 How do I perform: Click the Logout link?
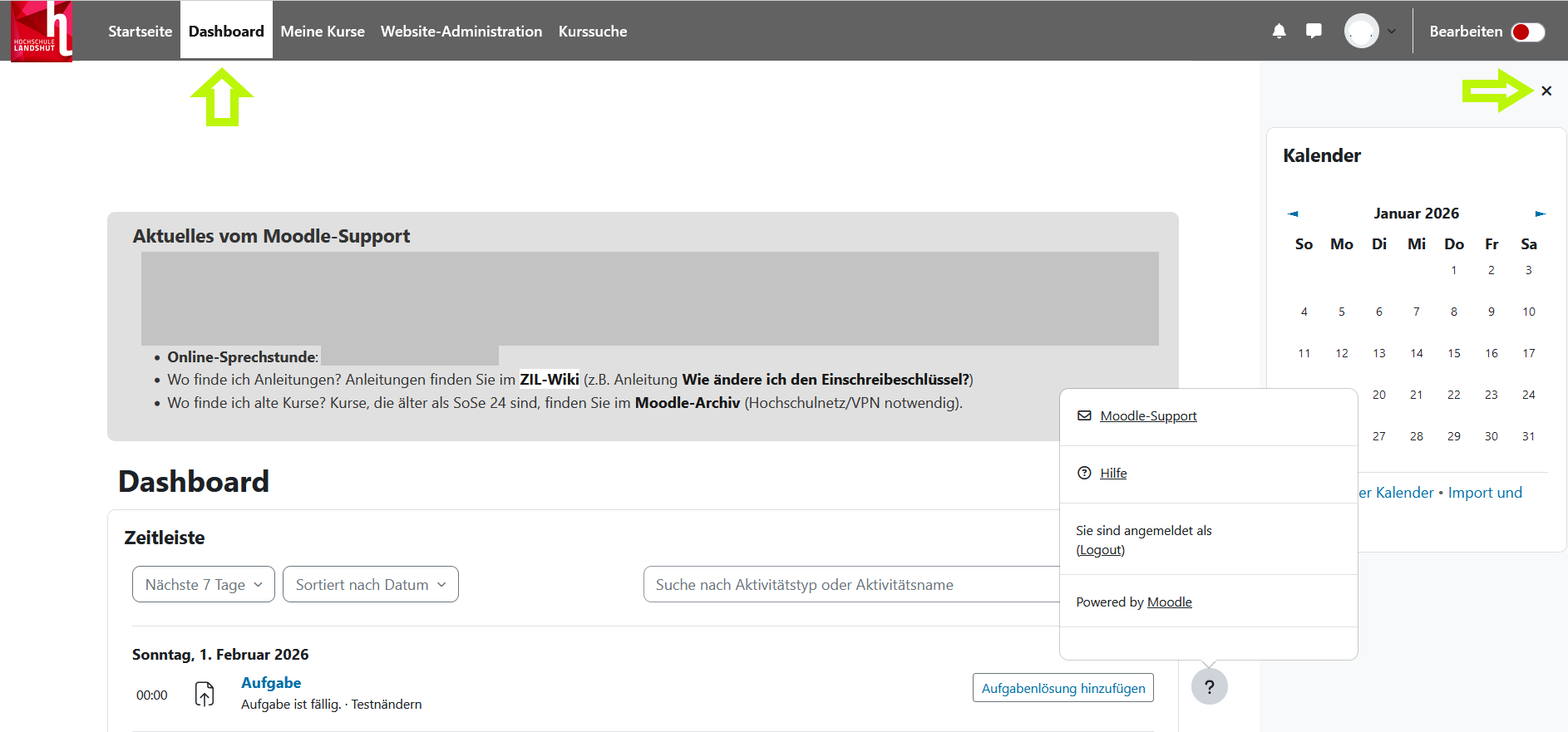pyautogui.click(x=1100, y=550)
